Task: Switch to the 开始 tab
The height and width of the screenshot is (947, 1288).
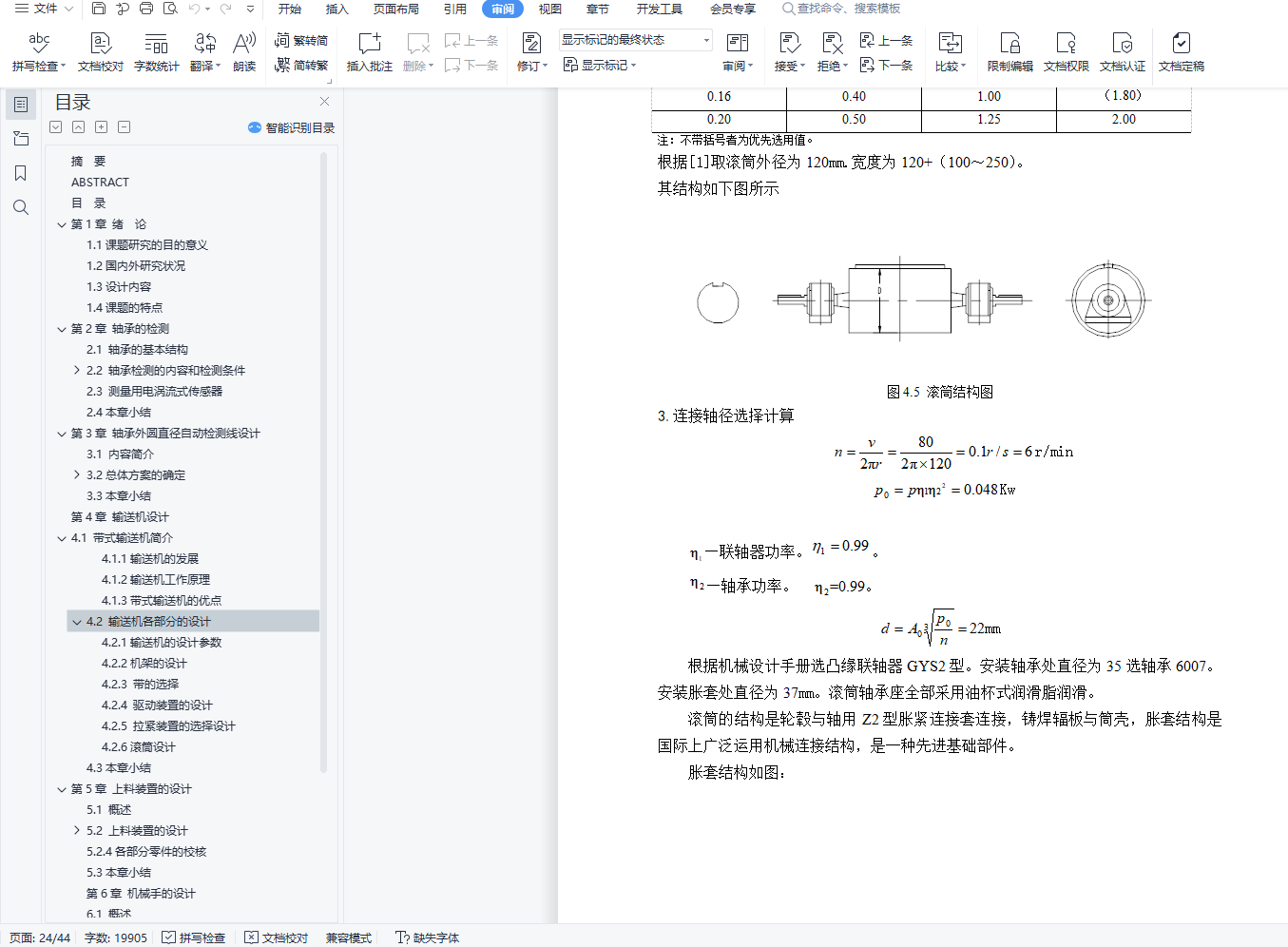Action: point(290,9)
